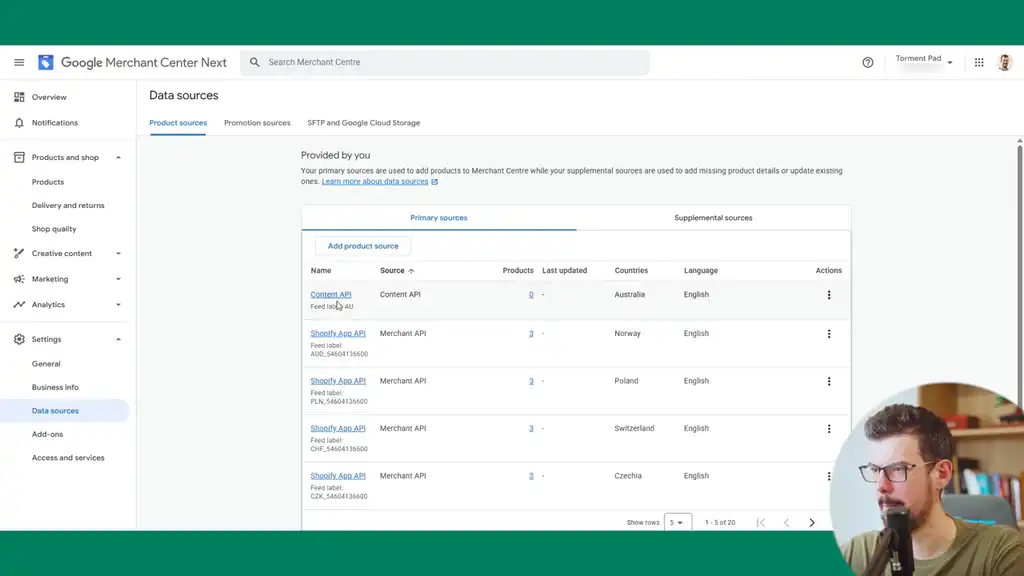Select the Overview icon in the sidebar
Image resolution: width=1024 pixels, height=576 pixels.
20,96
